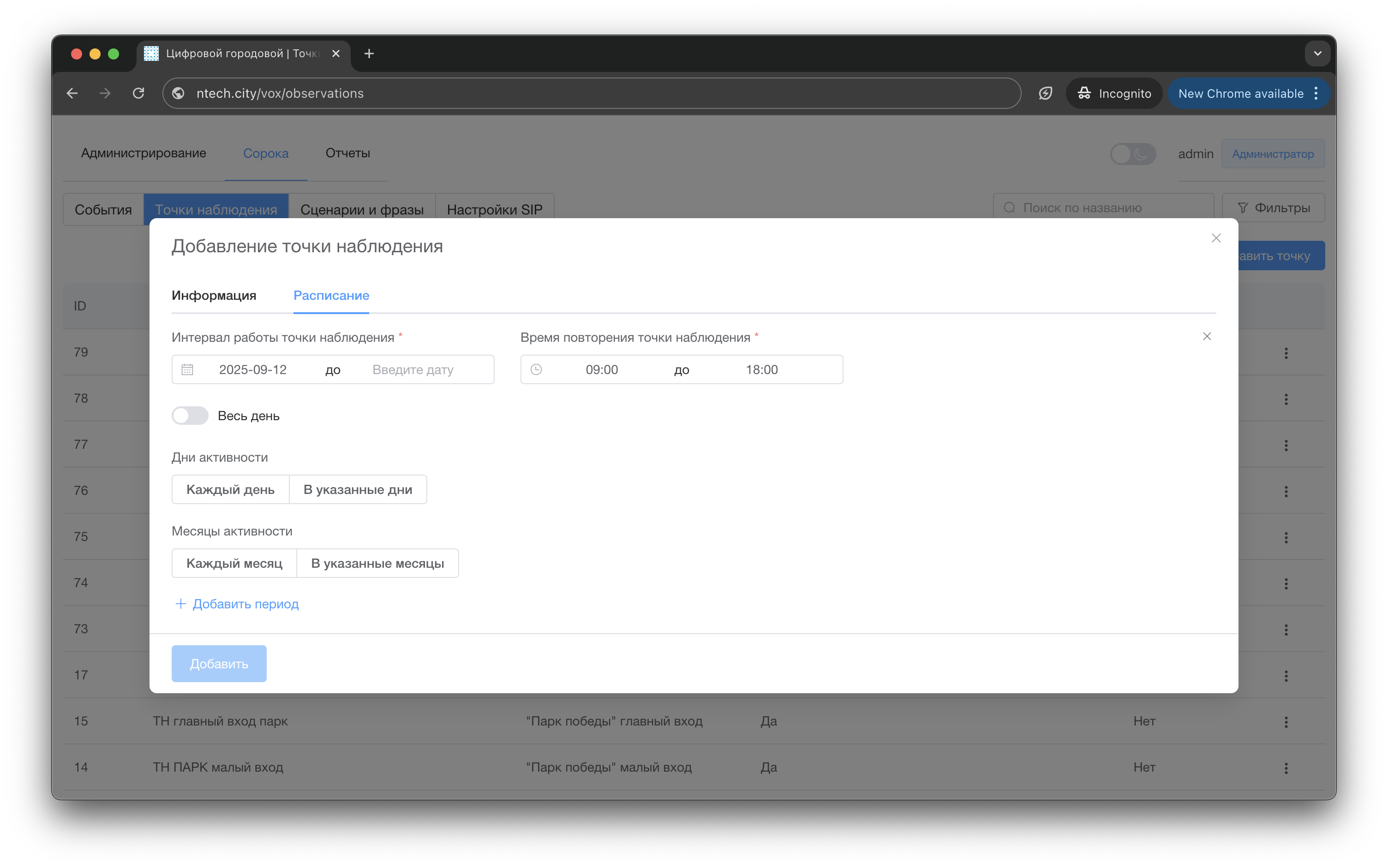This screenshot has width=1388, height=868.
Task: Remove the schedule period with X icon
Action: pyautogui.click(x=1207, y=336)
